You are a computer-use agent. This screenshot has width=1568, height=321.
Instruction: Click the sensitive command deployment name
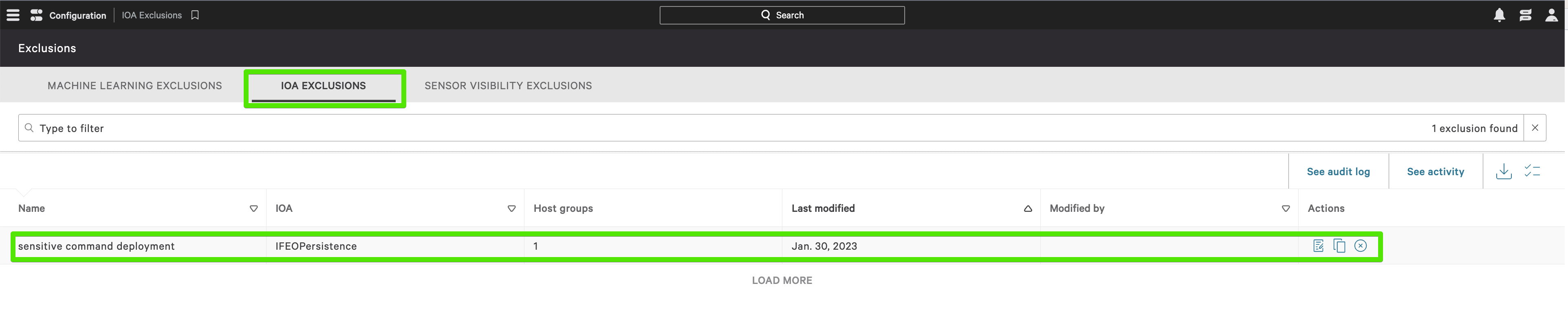(x=96, y=246)
